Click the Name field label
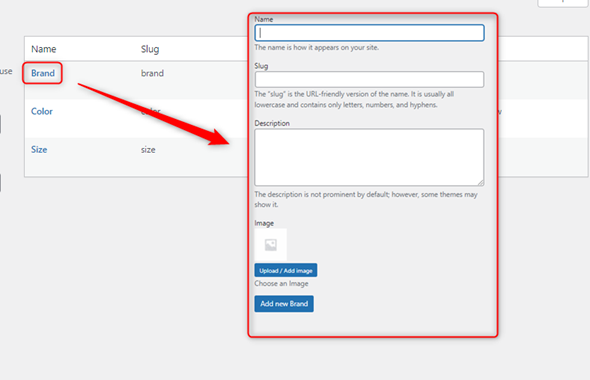Screen dimensions: 590x380 264,19
